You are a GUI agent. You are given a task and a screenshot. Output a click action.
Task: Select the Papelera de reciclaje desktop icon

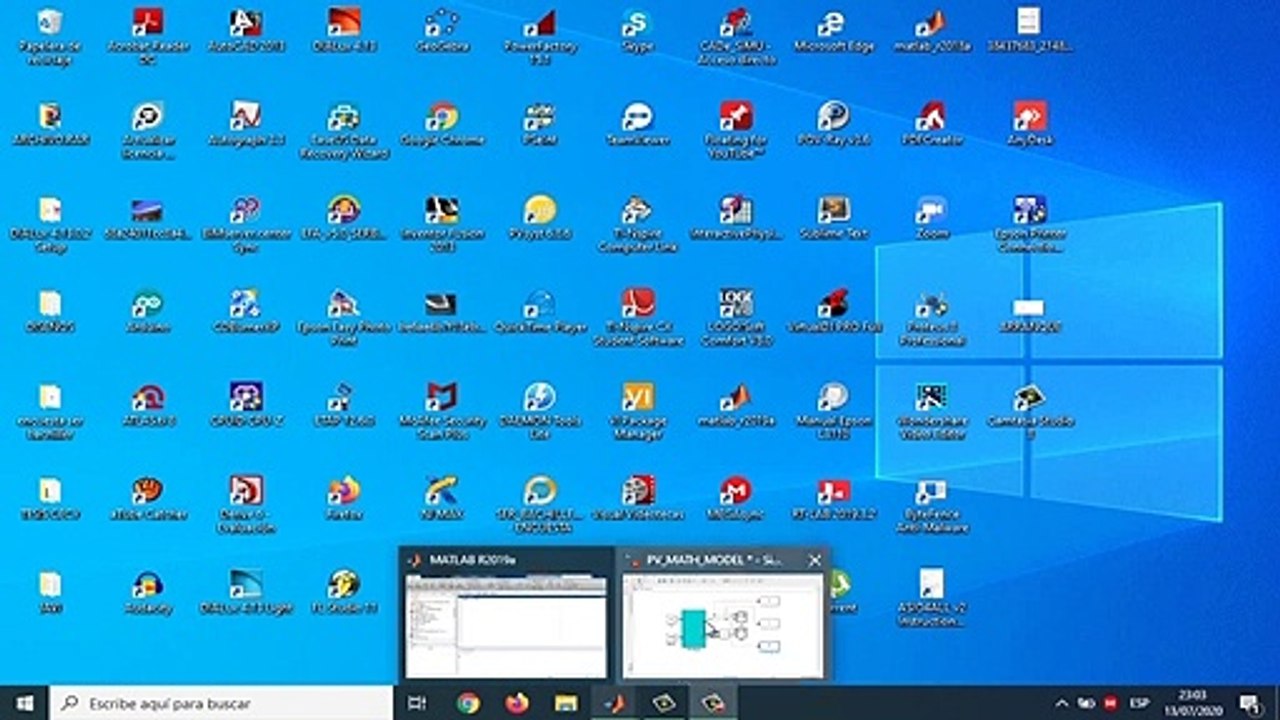tap(49, 35)
